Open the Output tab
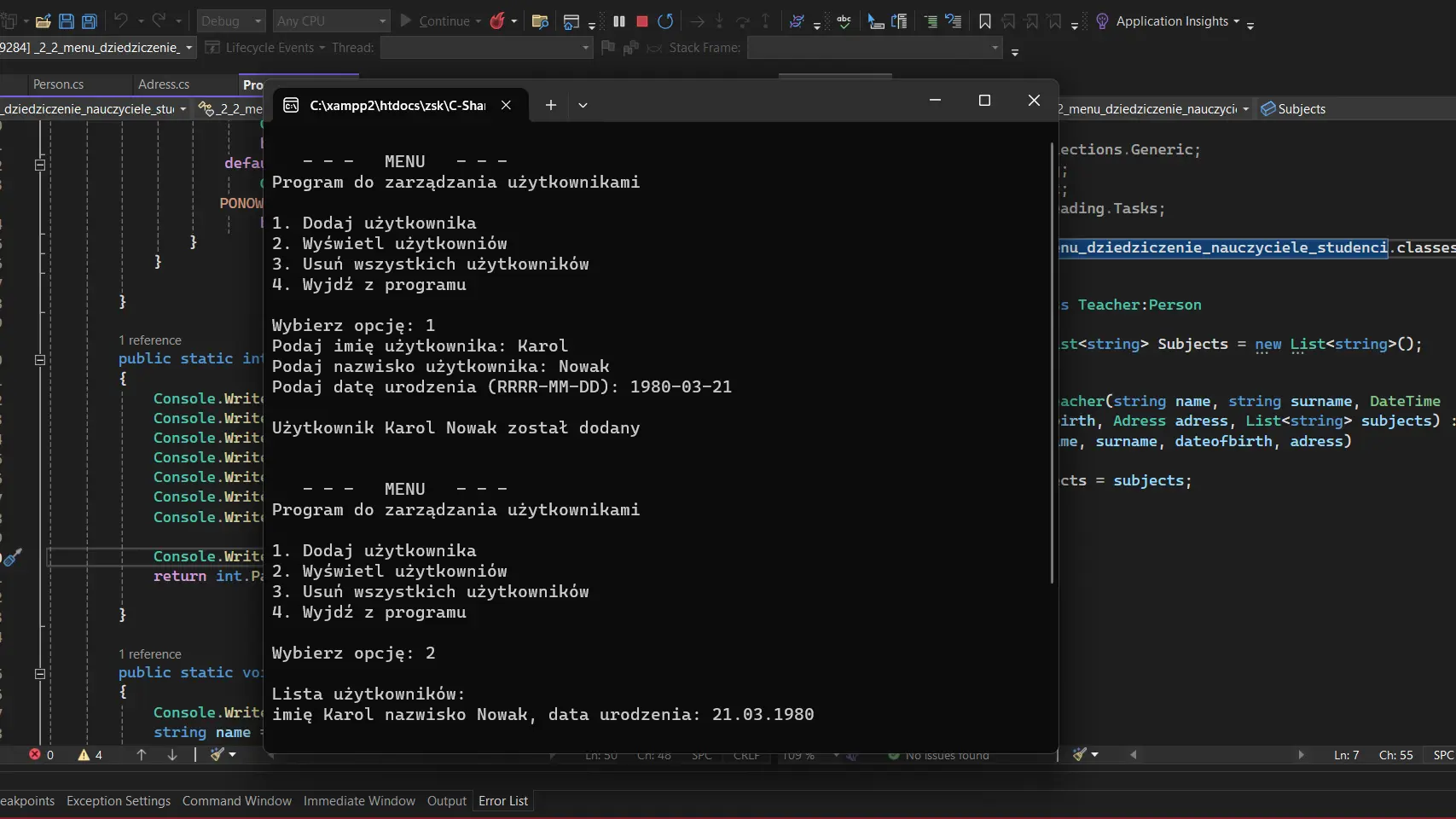This screenshot has height=819, width=1456. pos(447,801)
